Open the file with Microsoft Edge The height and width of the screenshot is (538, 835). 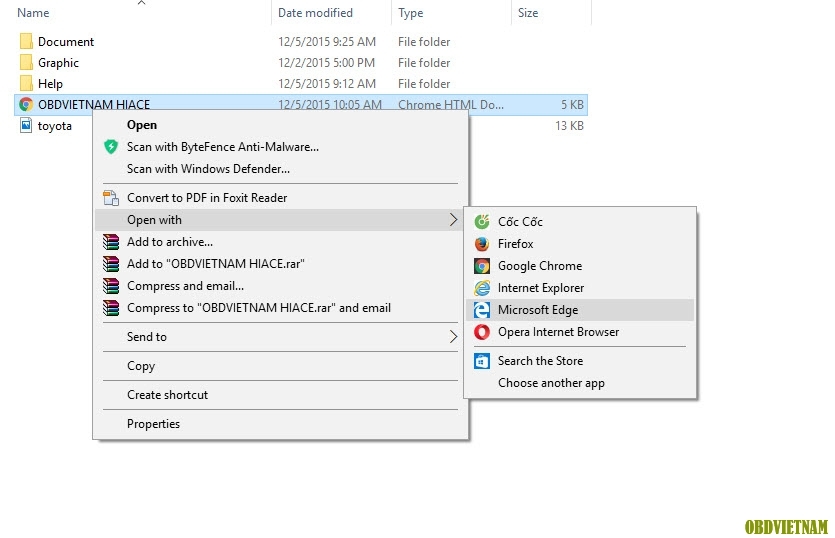[x=580, y=310]
